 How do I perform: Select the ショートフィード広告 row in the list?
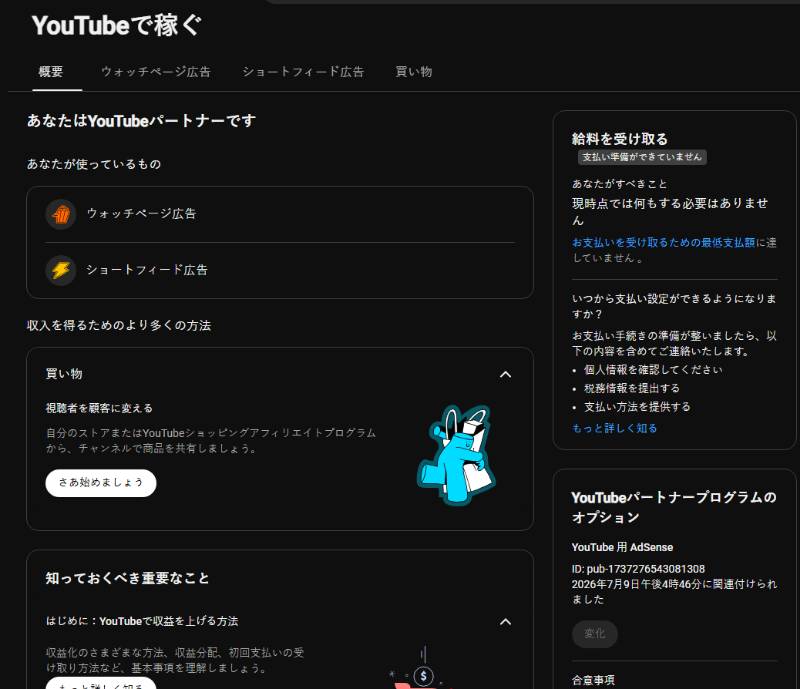coord(280,270)
